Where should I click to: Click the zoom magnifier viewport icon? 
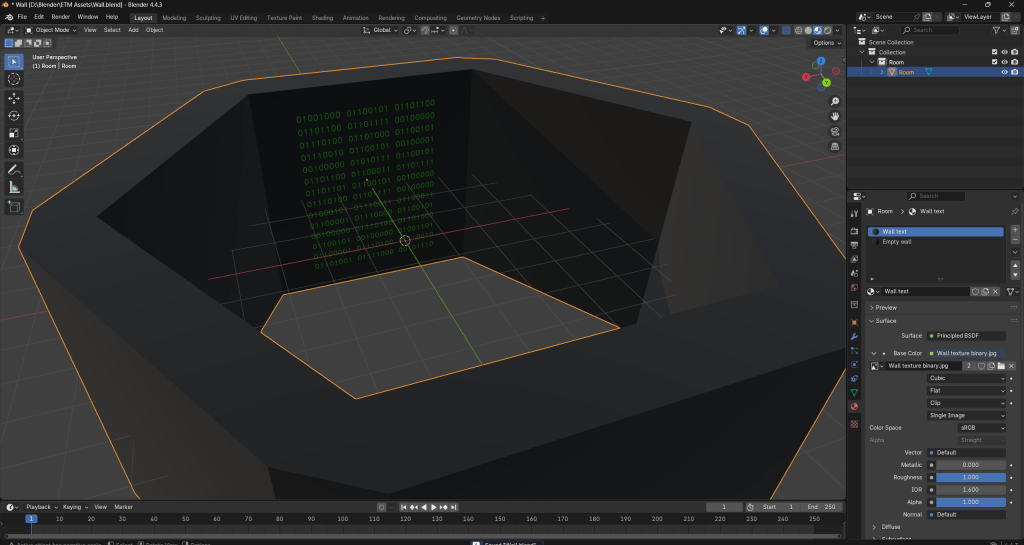(x=835, y=102)
